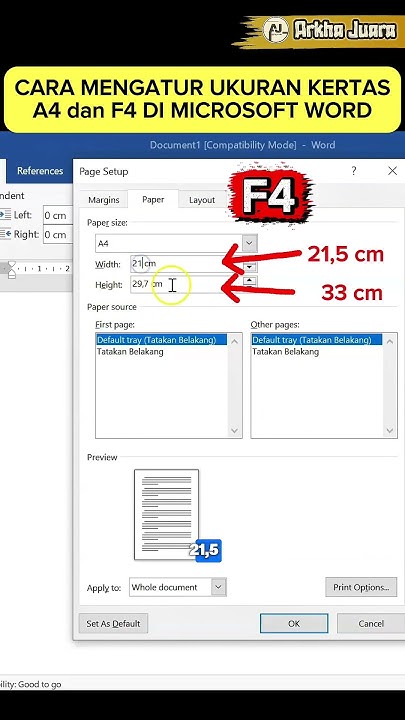Click down arrow of Other pages scrollbar

(390, 431)
